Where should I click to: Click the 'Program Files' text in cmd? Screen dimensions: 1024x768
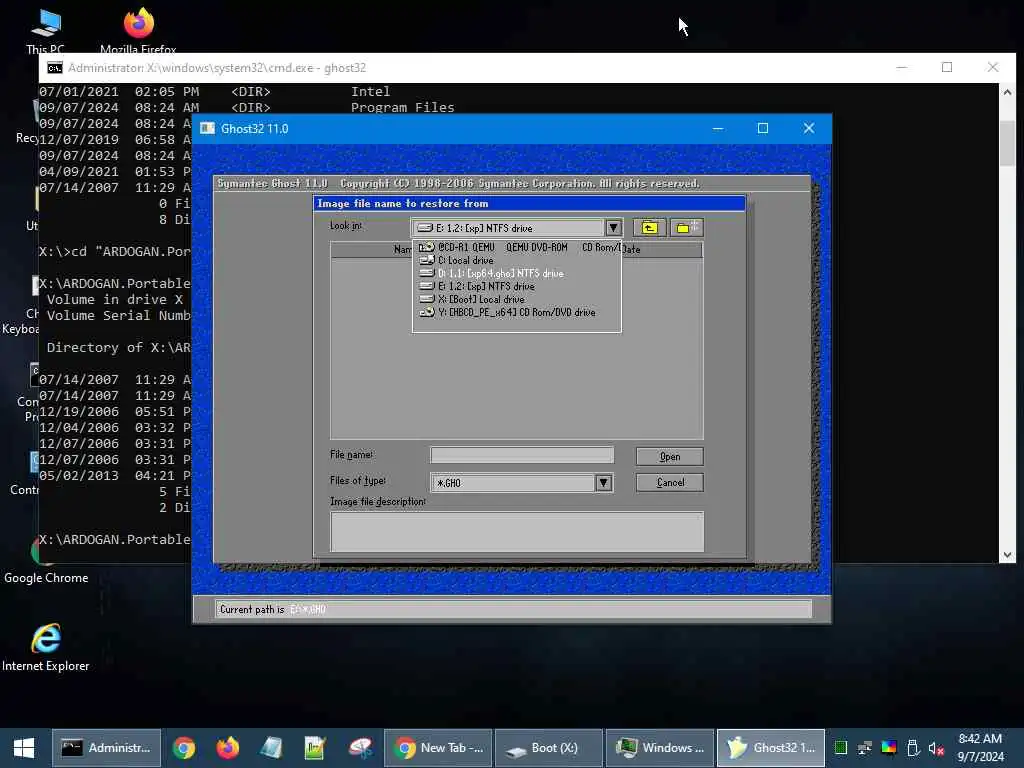[x=402, y=108]
